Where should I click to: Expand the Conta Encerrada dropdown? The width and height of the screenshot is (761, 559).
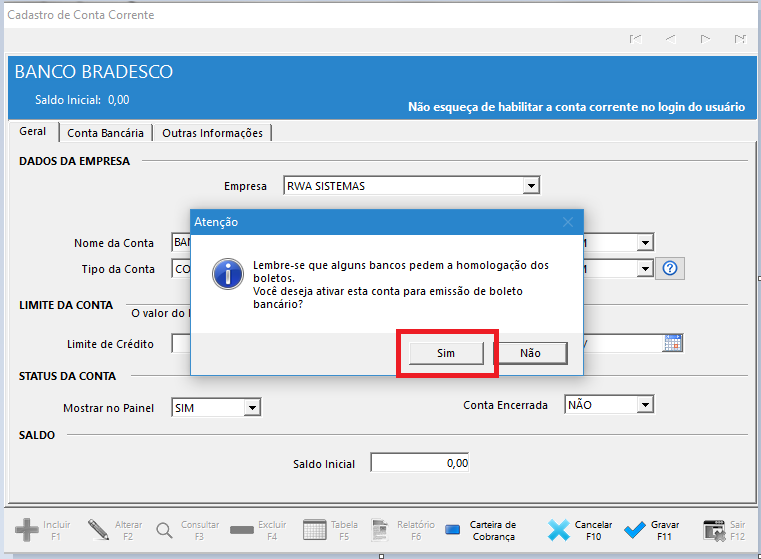[x=645, y=405]
